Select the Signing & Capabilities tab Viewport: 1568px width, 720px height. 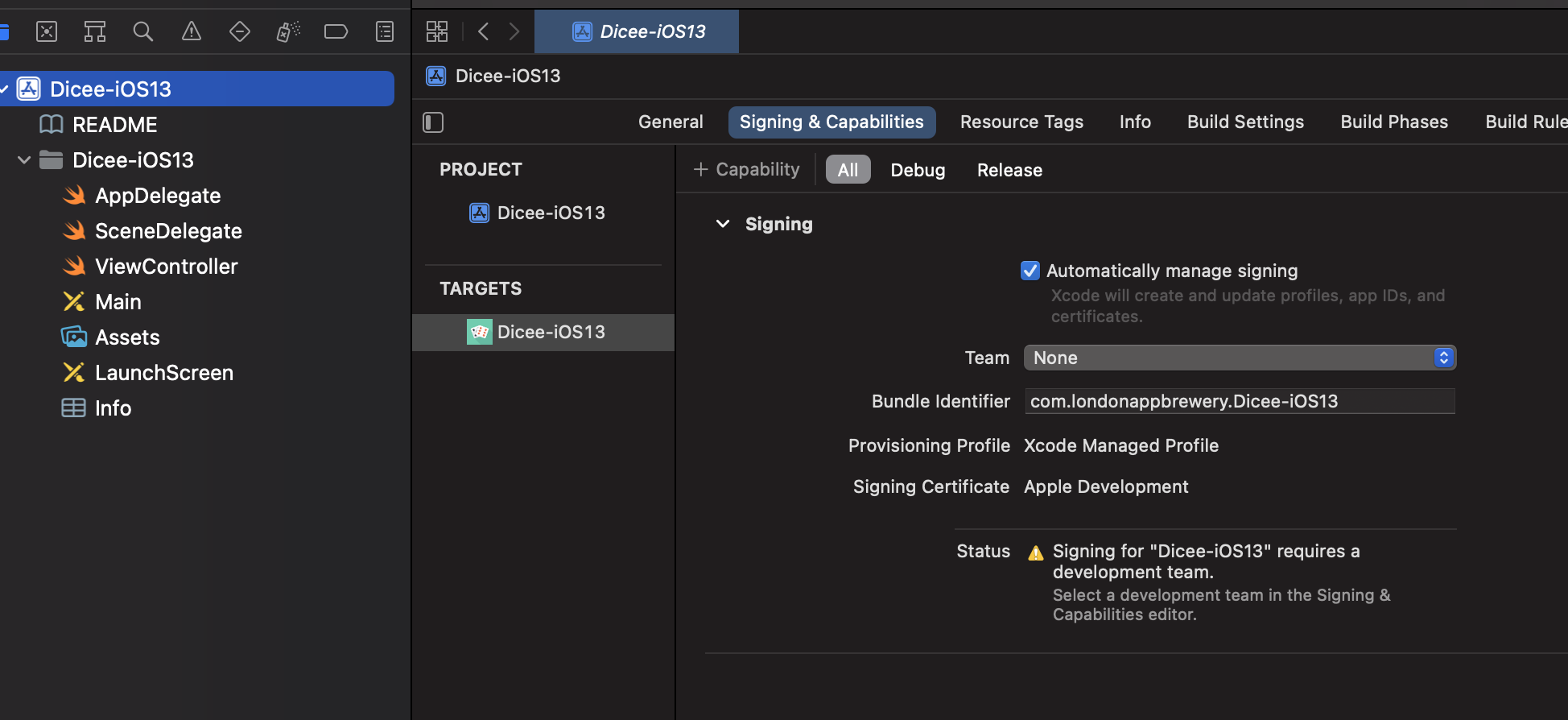831,122
